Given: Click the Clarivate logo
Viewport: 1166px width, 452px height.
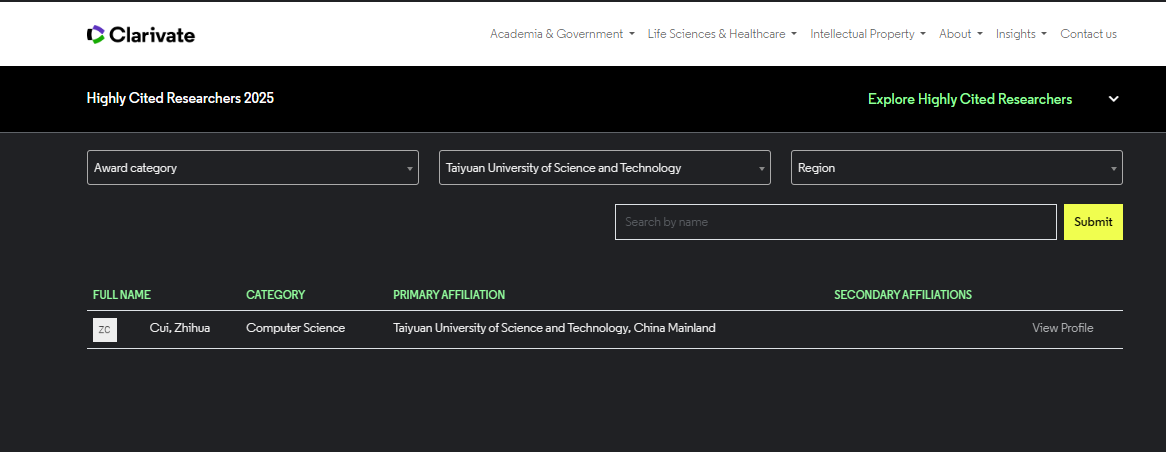Looking at the screenshot, I should click(x=141, y=34).
